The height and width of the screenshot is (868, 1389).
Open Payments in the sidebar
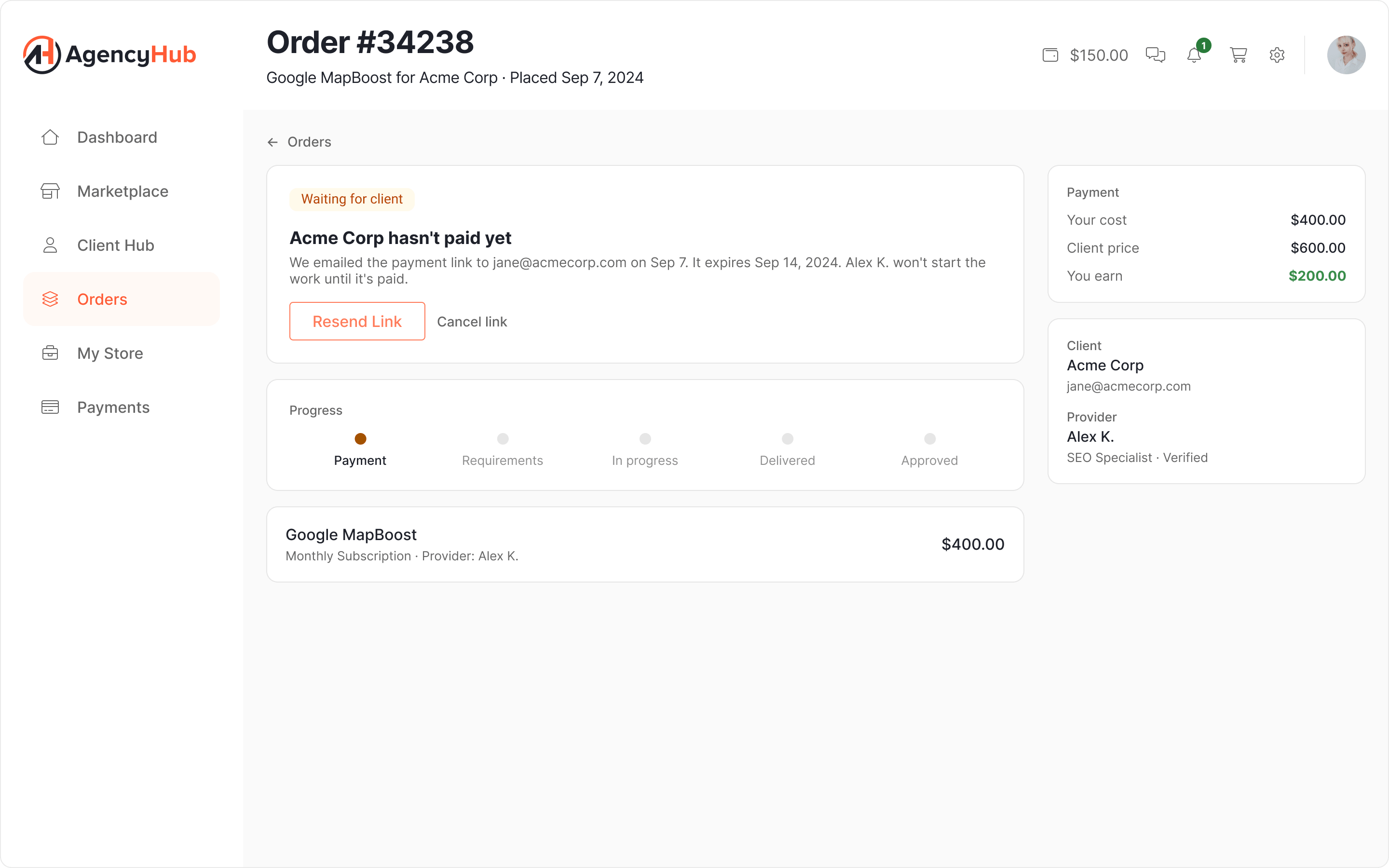(x=121, y=407)
